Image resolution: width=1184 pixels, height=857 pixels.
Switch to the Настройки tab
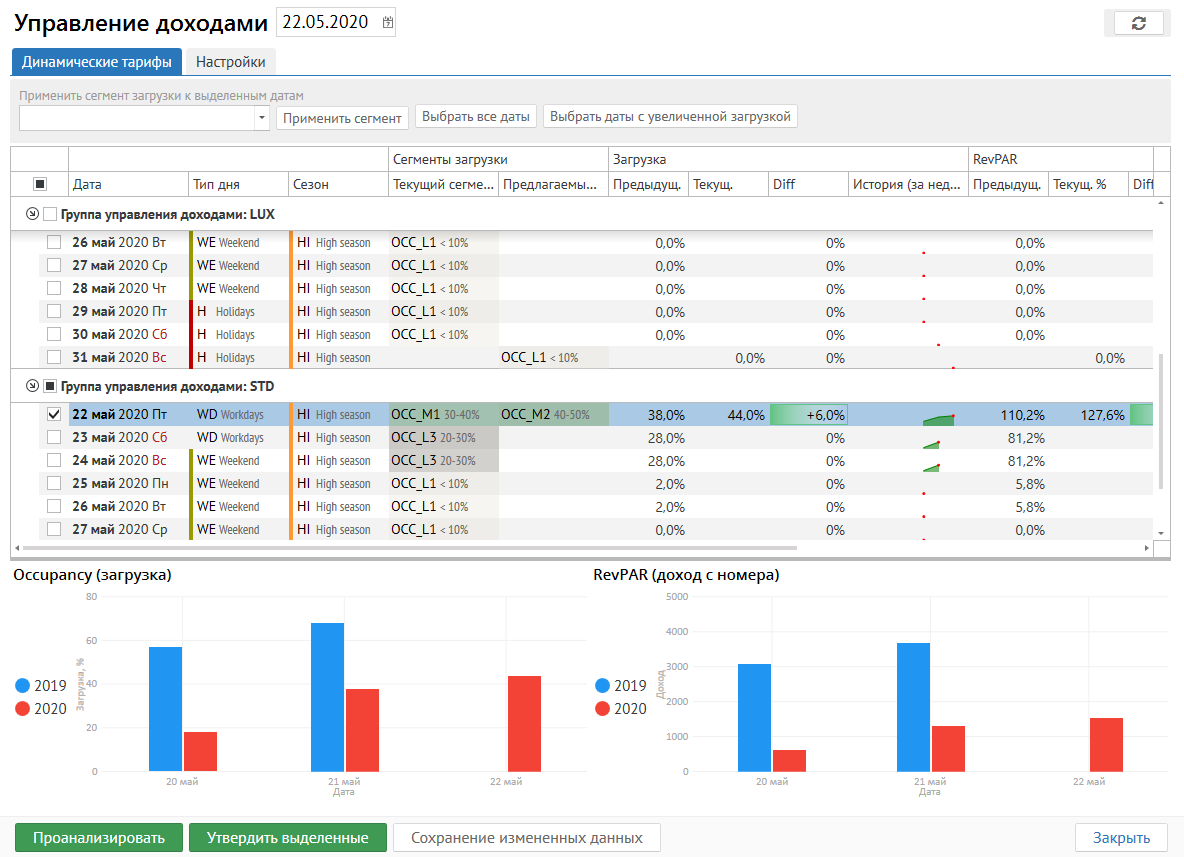click(x=230, y=62)
